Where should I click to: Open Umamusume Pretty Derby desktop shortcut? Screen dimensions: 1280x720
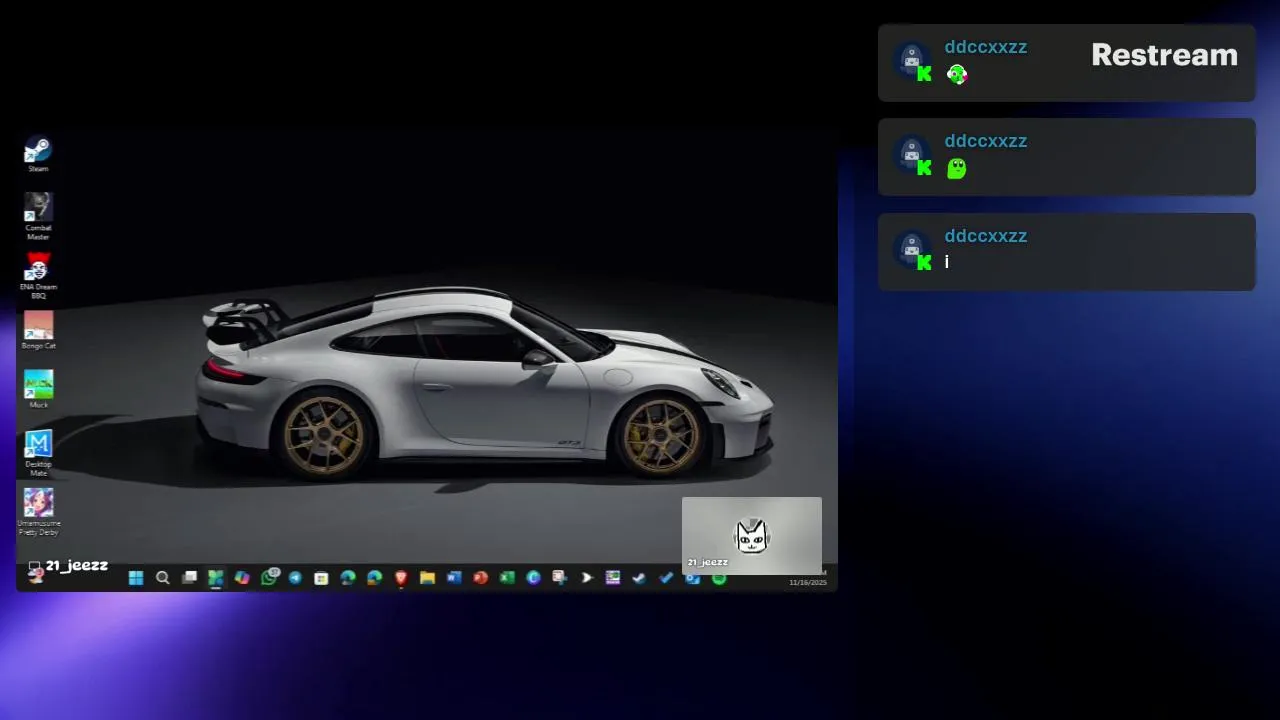(38, 511)
